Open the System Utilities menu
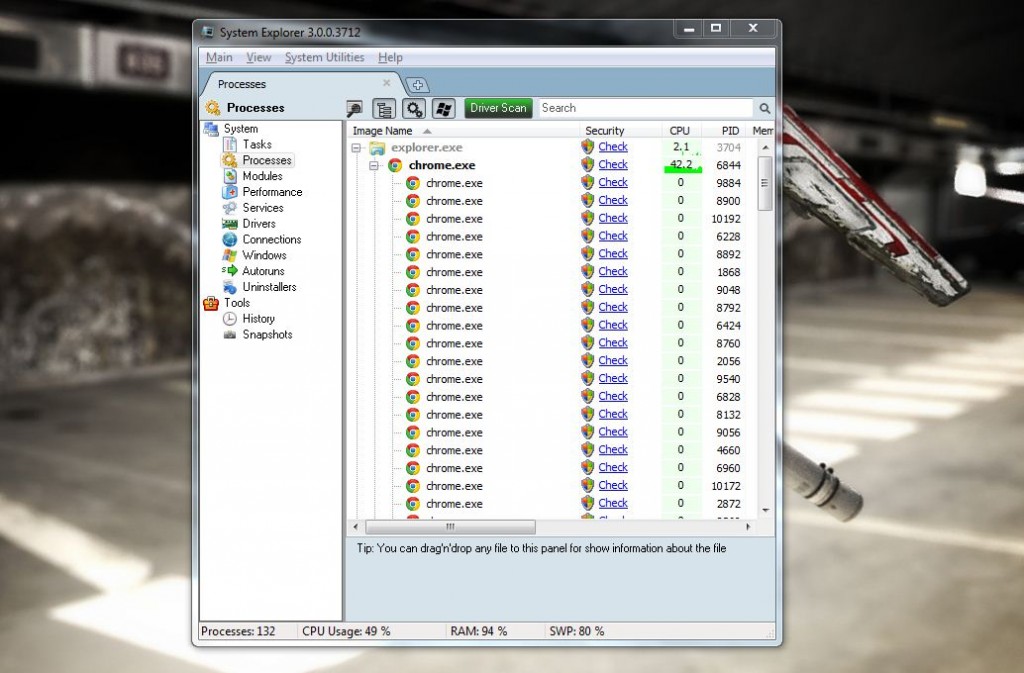Image resolution: width=1024 pixels, height=673 pixels. 325,57
